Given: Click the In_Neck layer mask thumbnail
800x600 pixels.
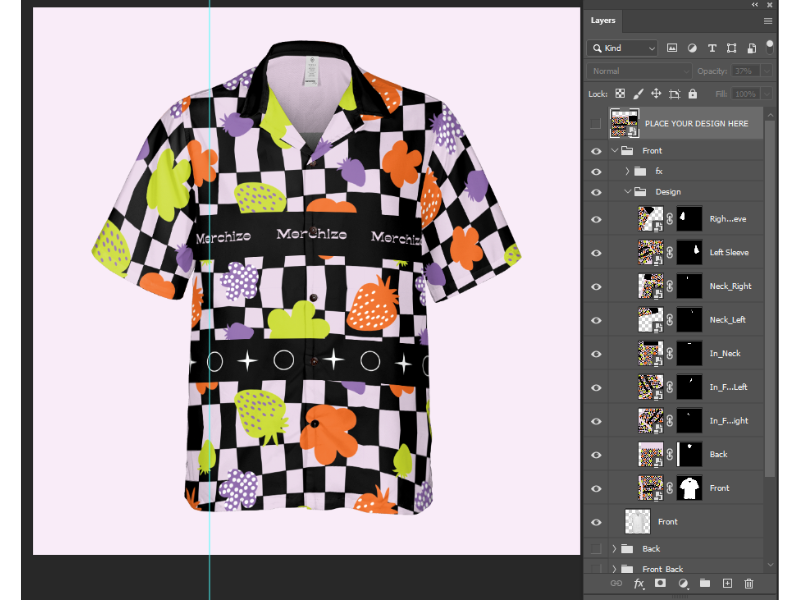Looking at the screenshot, I should [x=688, y=354].
